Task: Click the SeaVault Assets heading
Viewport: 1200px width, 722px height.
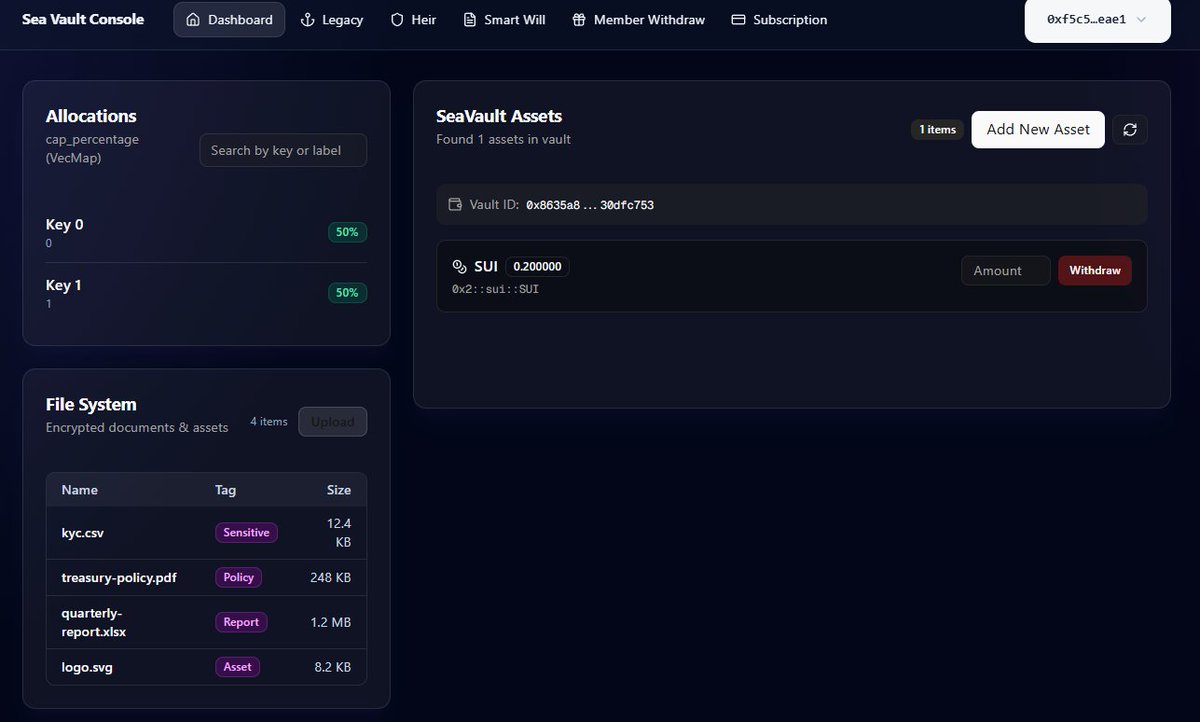Action: point(499,116)
